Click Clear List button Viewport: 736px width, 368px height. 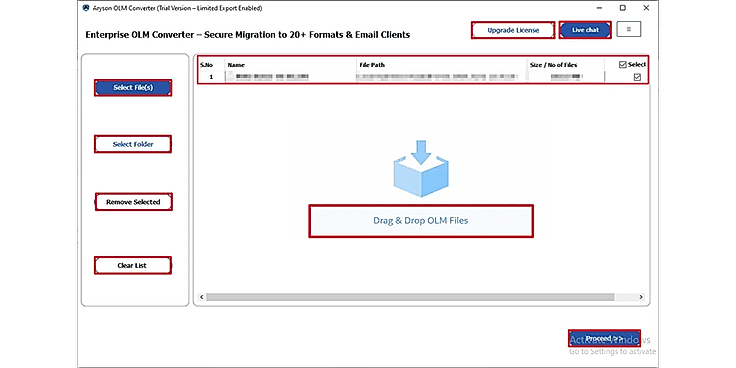(x=132, y=266)
